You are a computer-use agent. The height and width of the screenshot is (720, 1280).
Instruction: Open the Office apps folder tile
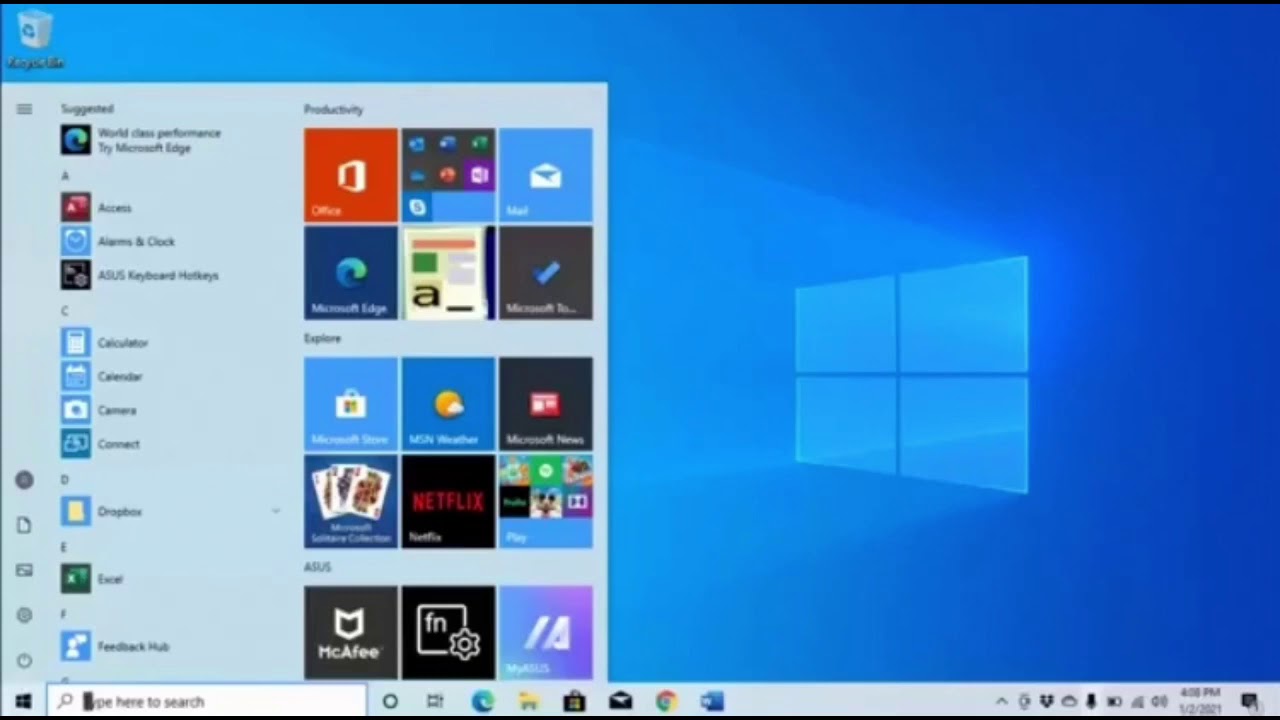pyautogui.click(x=448, y=175)
